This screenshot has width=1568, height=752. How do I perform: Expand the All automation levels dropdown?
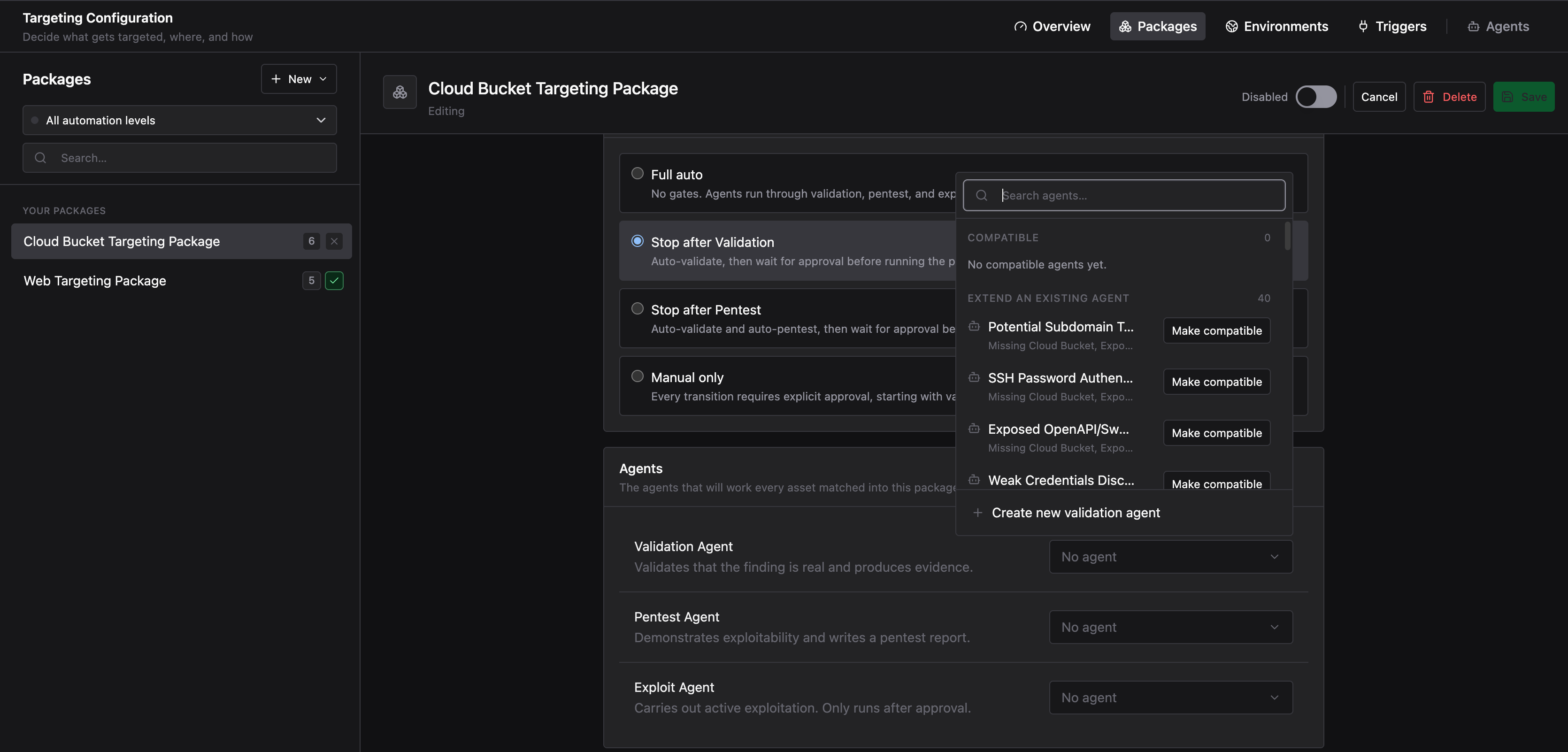coord(179,121)
